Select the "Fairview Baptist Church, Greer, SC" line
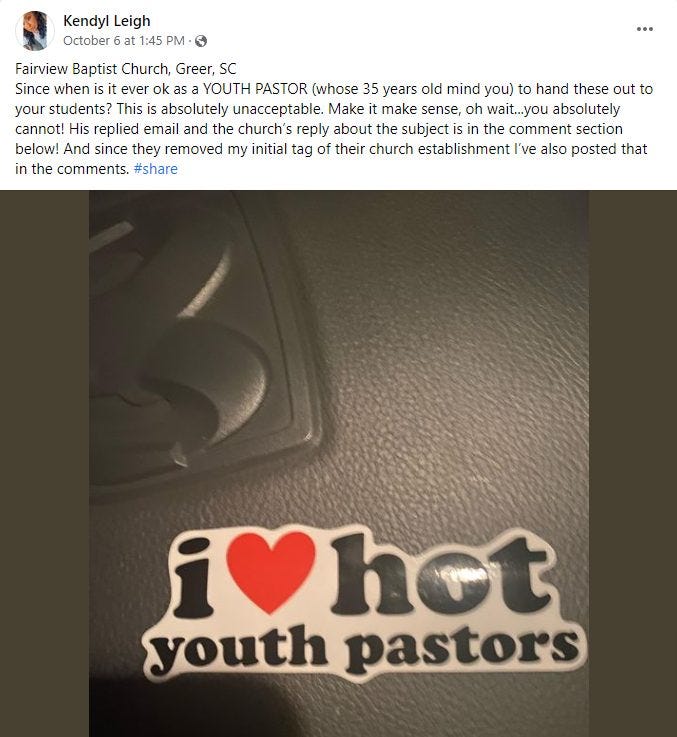This screenshot has height=737, width=677. click(x=126, y=69)
